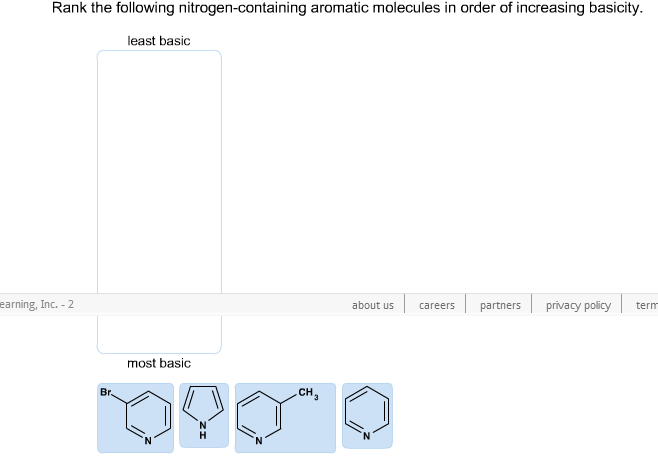The height and width of the screenshot is (467, 658).
Task: Click the Br label on bromopyridine tile
Action: (x=105, y=392)
